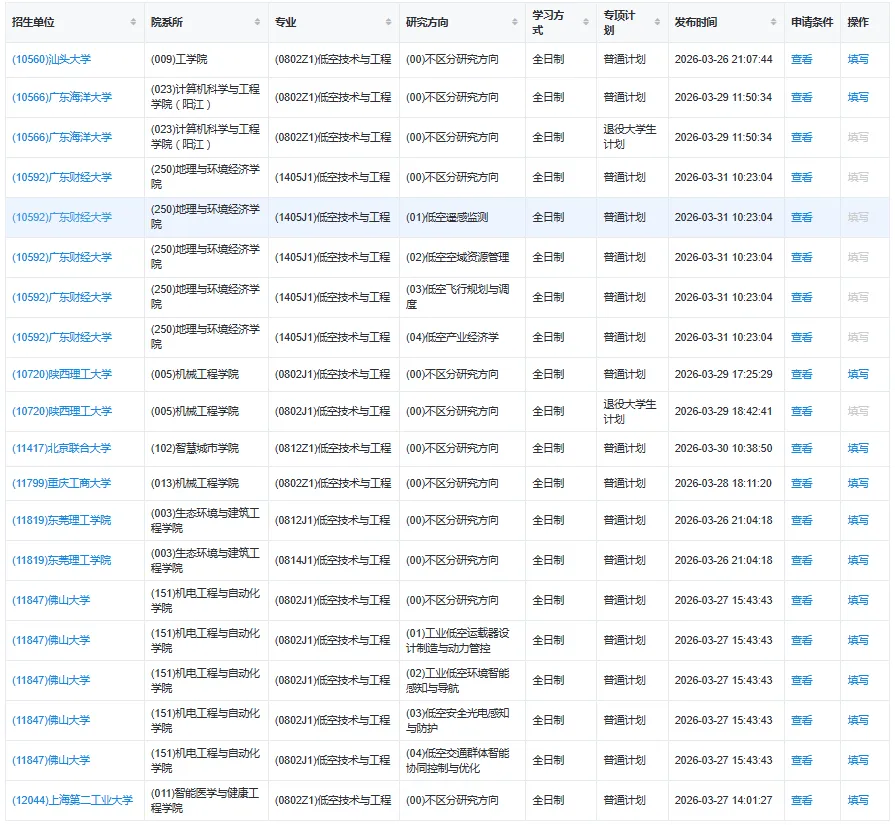Open (10566)广东海洋大学 link in the 退役大学生计划 row
This screenshot has height=825, width=895.
62,137
